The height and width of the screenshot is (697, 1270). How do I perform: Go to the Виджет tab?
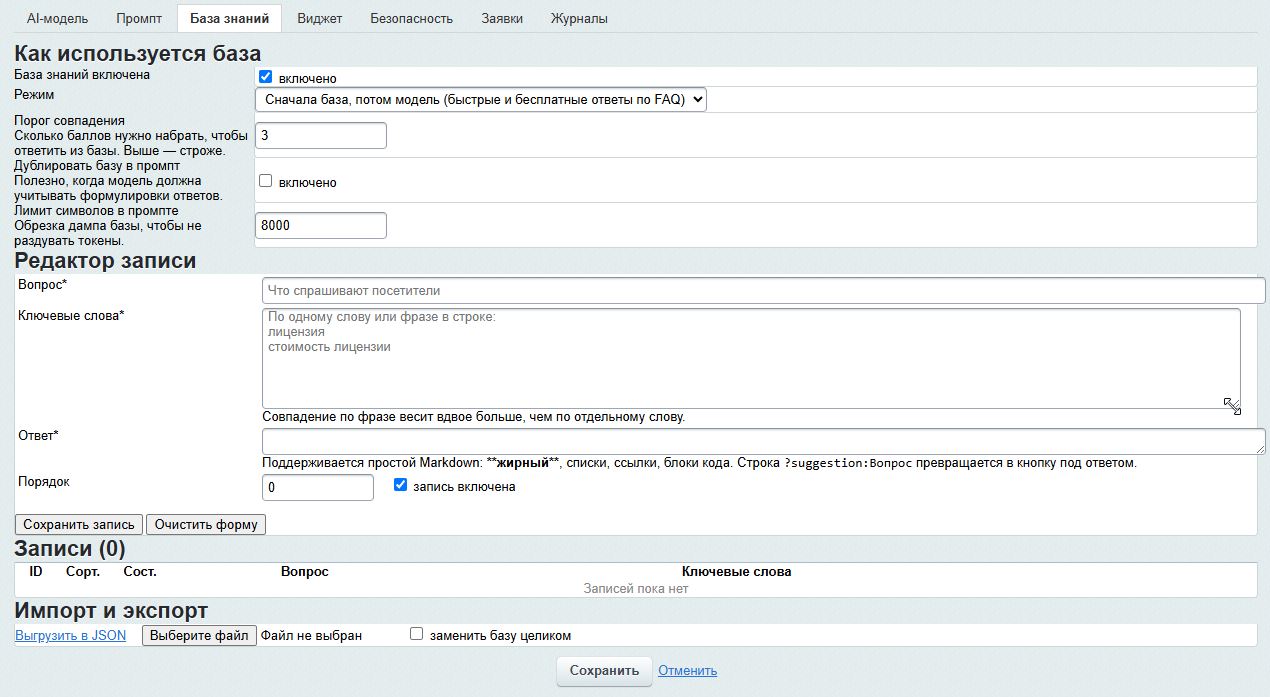(320, 18)
